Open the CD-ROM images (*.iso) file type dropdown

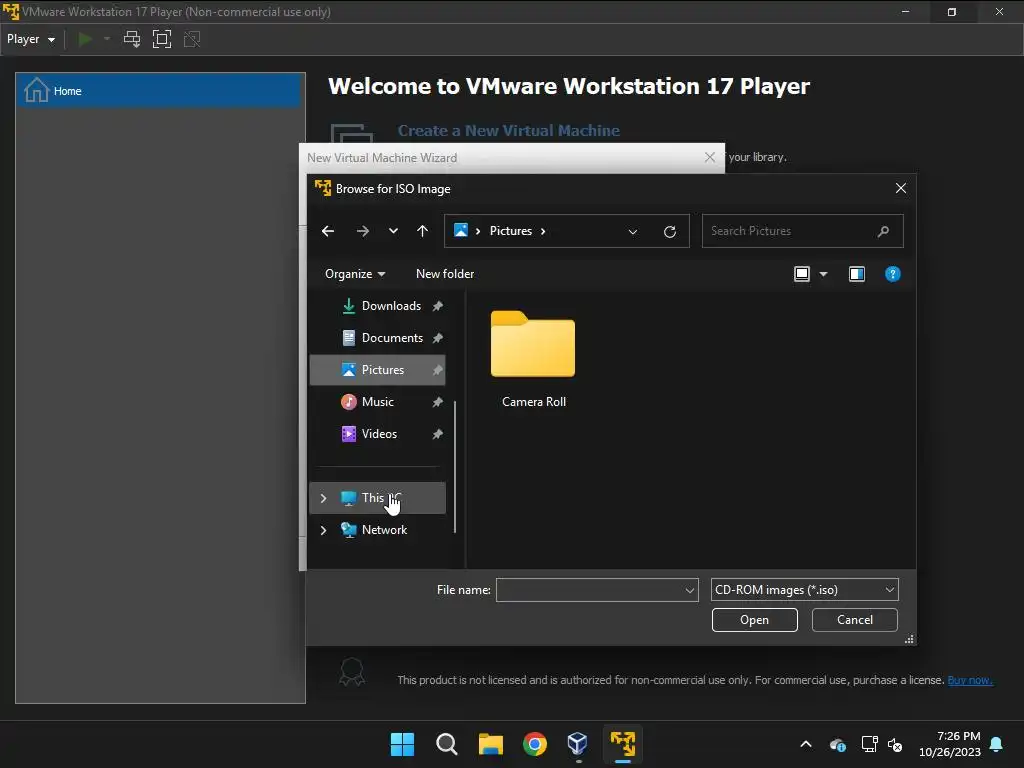click(x=804, y=590)
